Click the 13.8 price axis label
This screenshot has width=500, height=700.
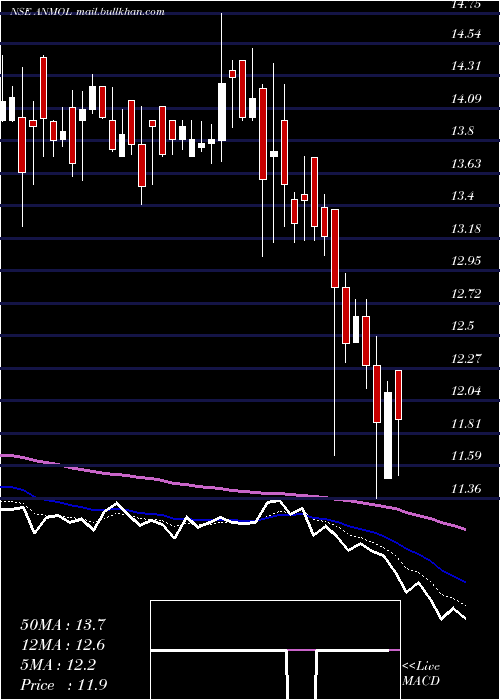click(x=463, y=131)
